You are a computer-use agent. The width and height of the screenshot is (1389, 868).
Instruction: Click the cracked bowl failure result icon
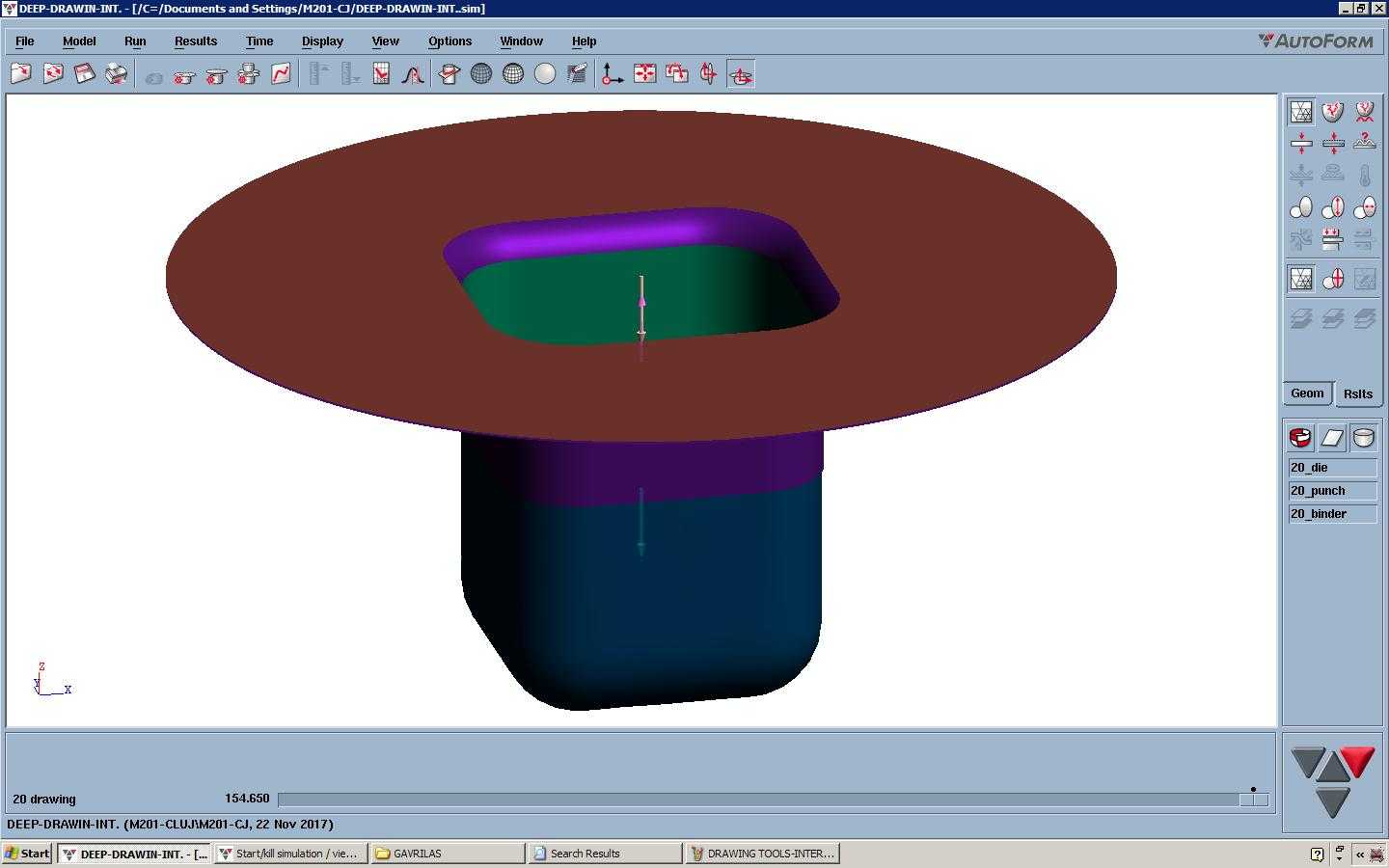coord(1333,112)
